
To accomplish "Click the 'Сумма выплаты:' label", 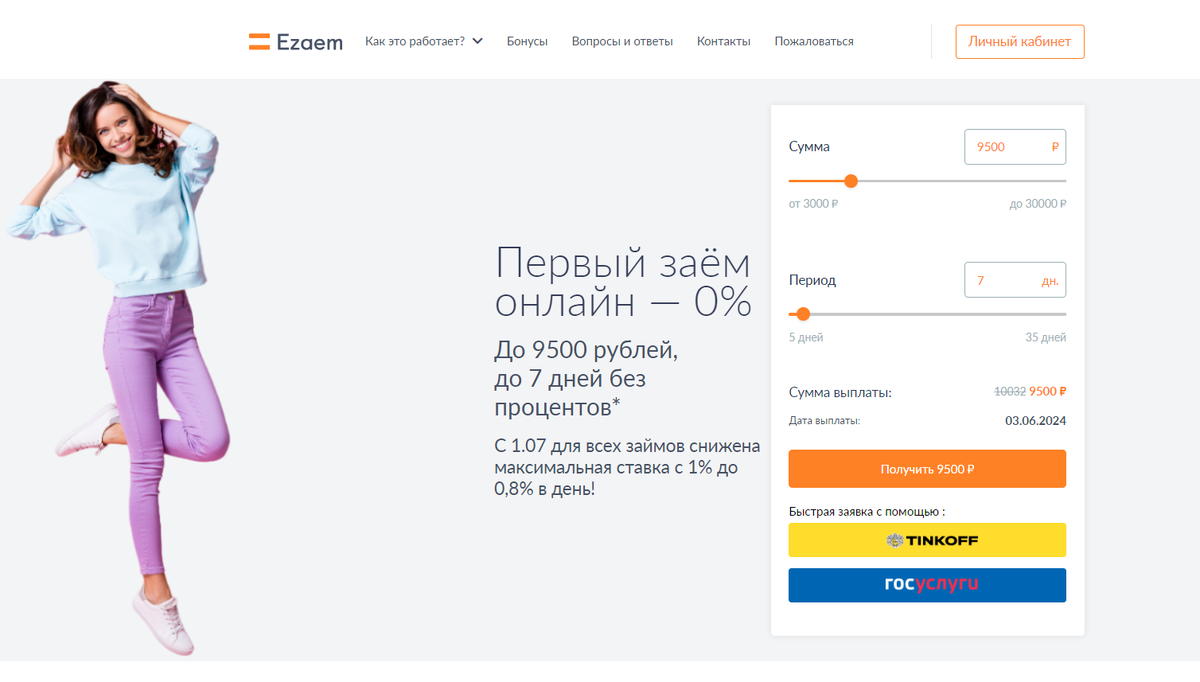I will pos(840,392).
